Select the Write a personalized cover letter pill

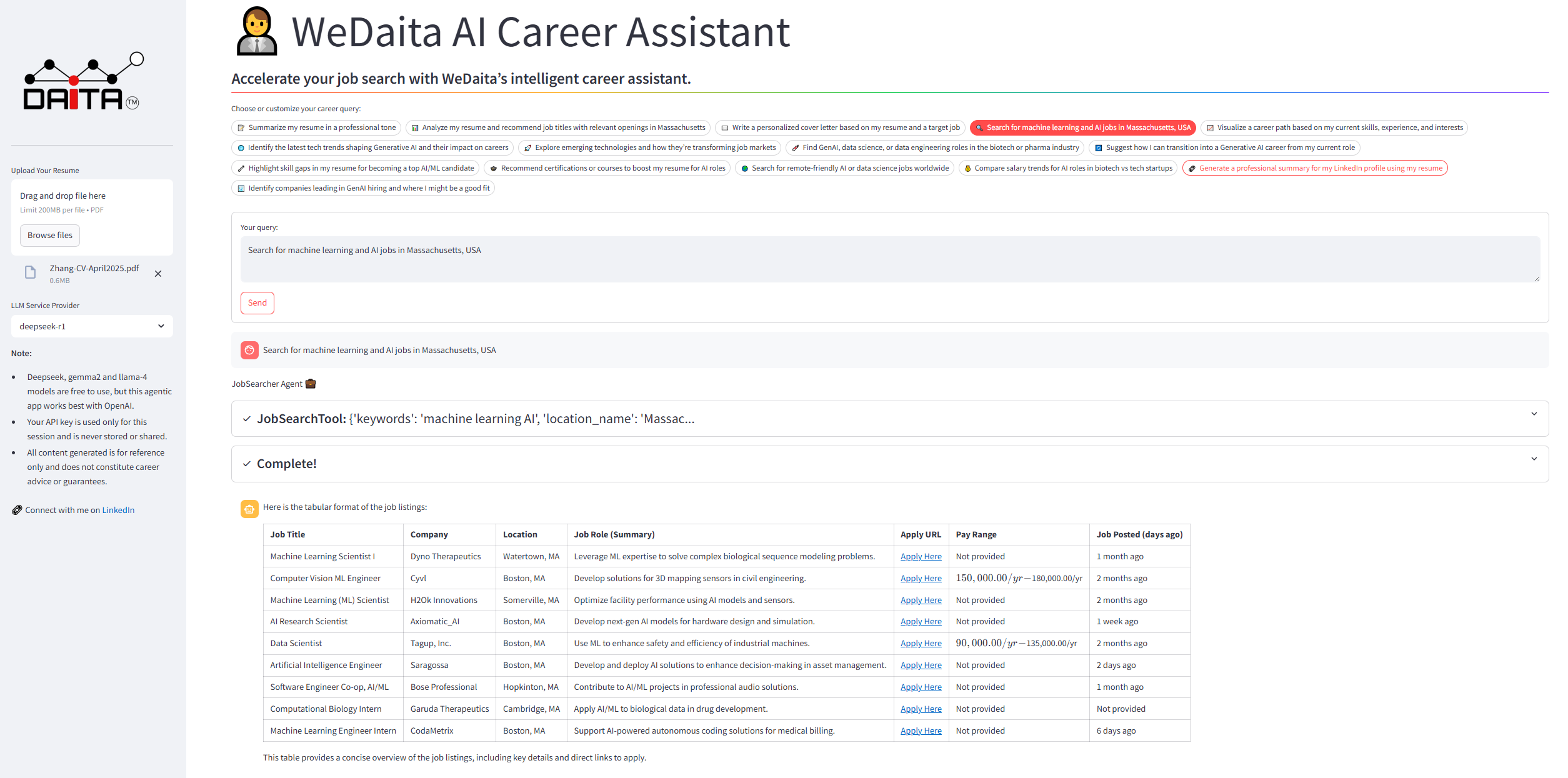point(840,127)
